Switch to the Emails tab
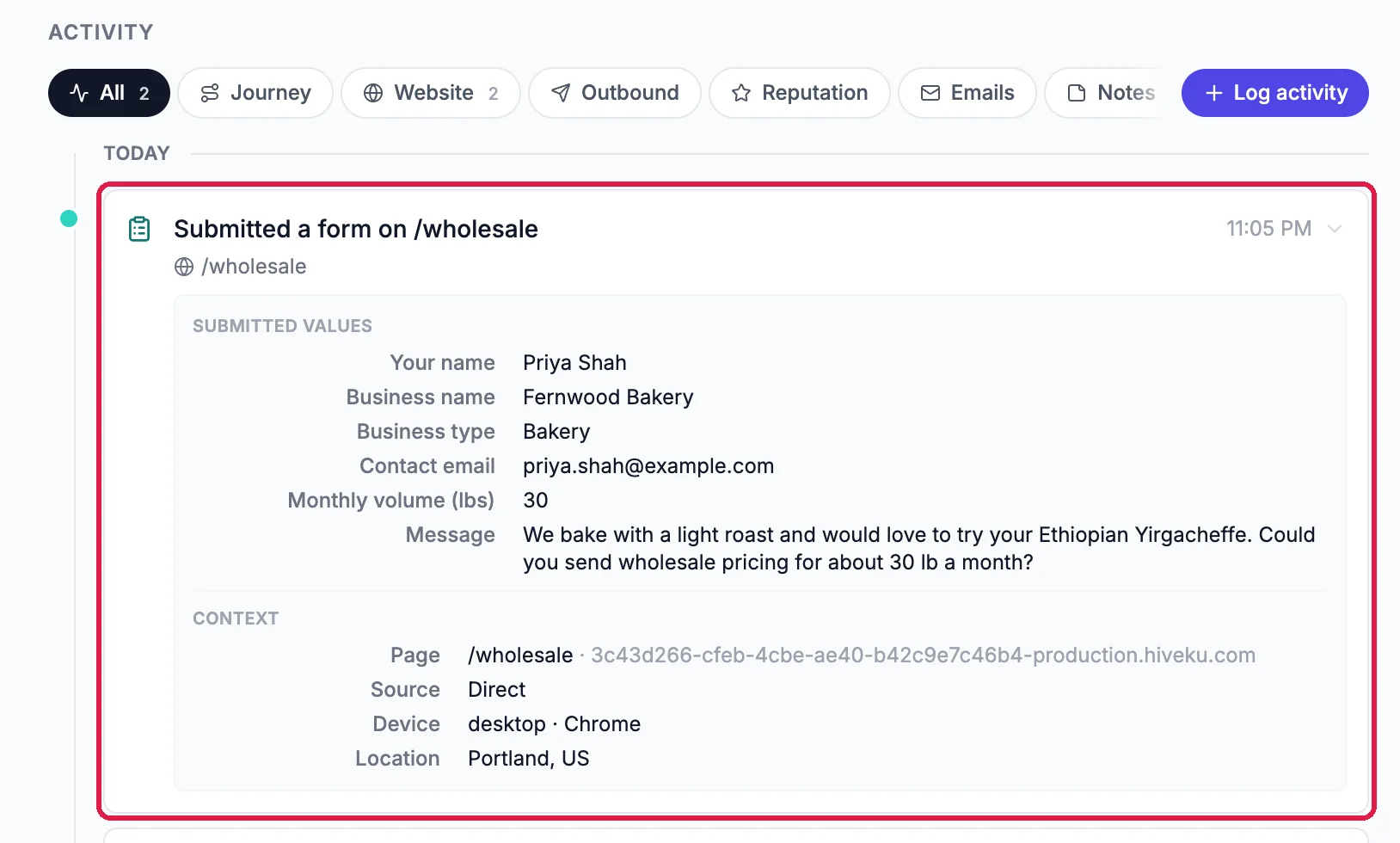The image size is (1400, 843). click(967, 93)
